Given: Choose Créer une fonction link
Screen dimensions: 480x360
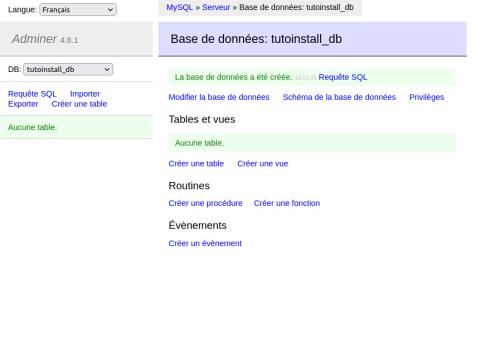Looking at the screenshot, I should click(x=287, y=203).
